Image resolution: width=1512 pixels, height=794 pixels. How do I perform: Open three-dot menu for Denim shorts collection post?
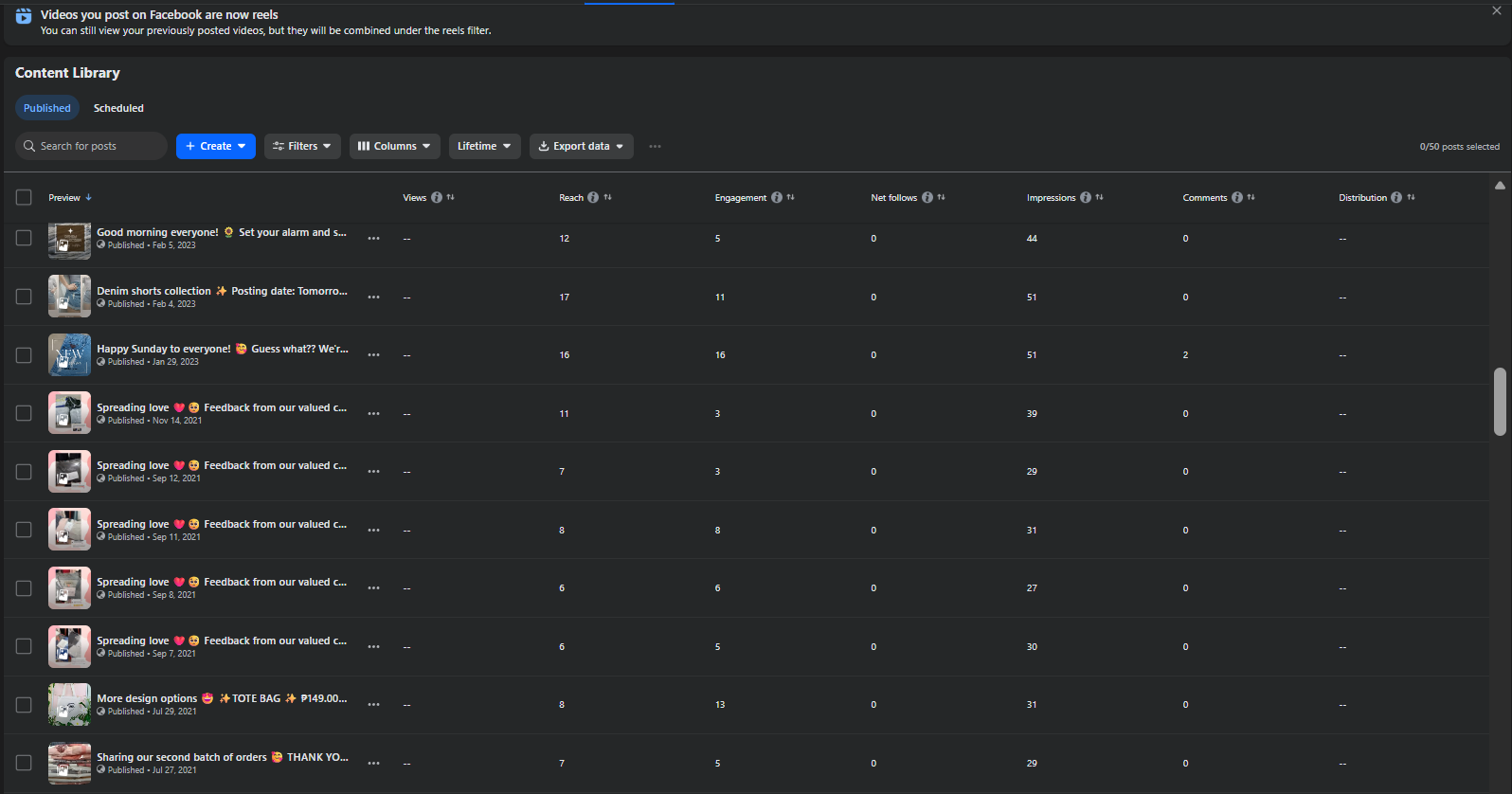[x=373, y=298]
